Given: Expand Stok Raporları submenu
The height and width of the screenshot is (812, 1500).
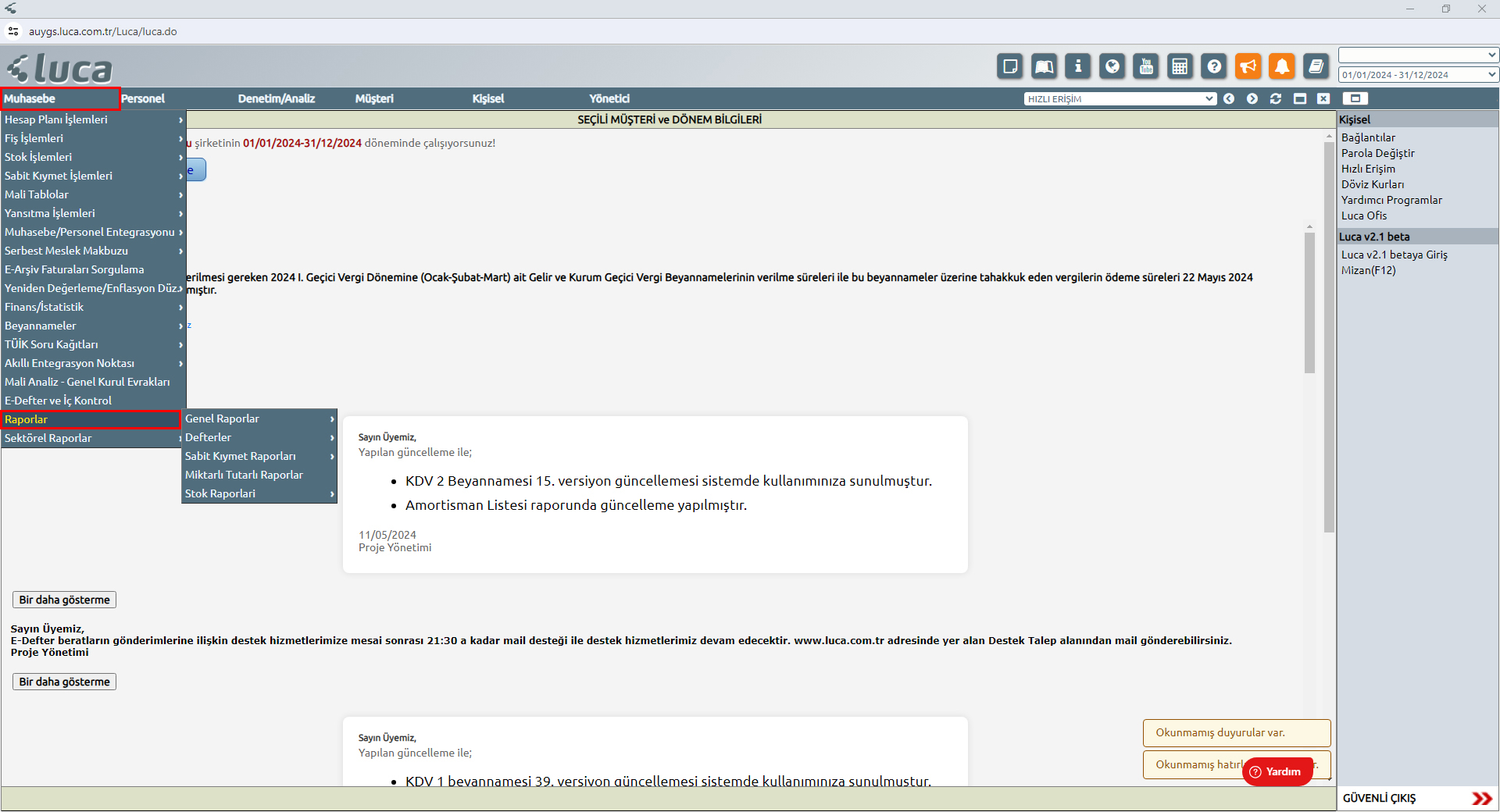Looking at the screenshot, I should 259,493.
